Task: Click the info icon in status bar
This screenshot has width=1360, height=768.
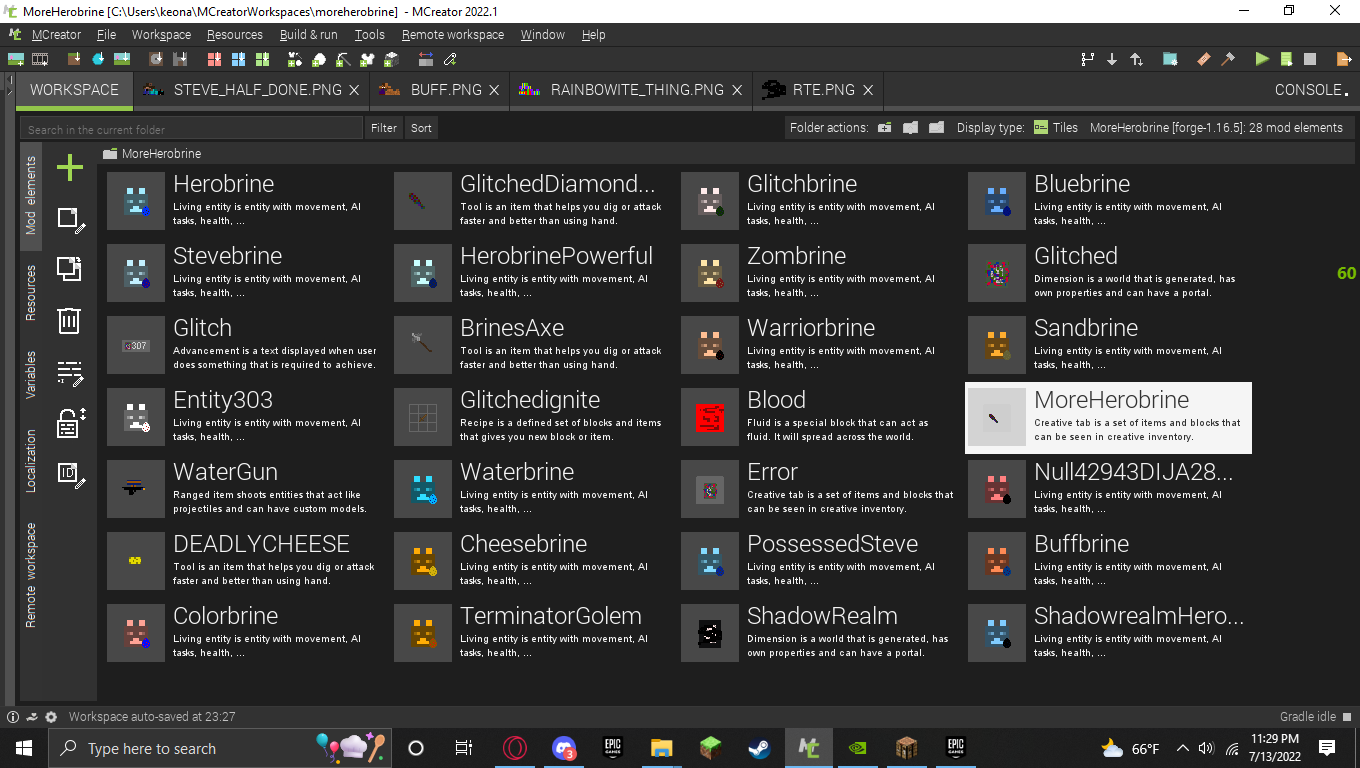Action: [x=13, y=717]
